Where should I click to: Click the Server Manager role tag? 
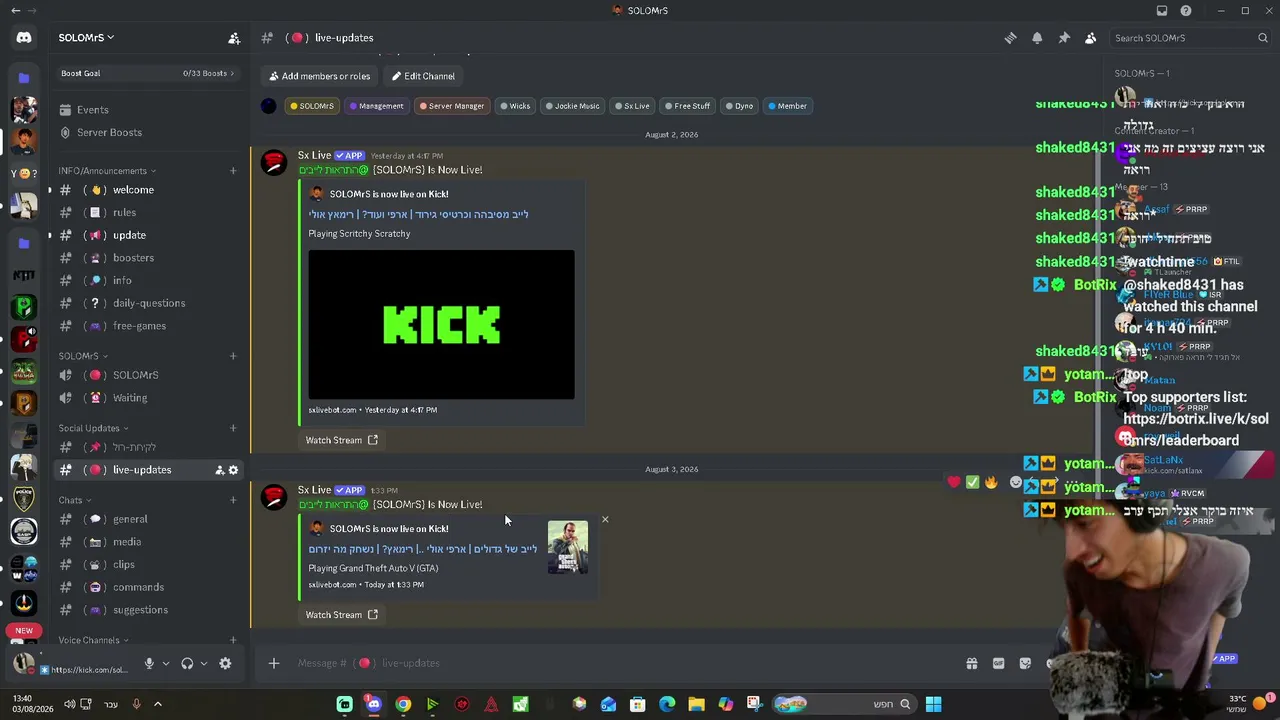tap(452, 106)
